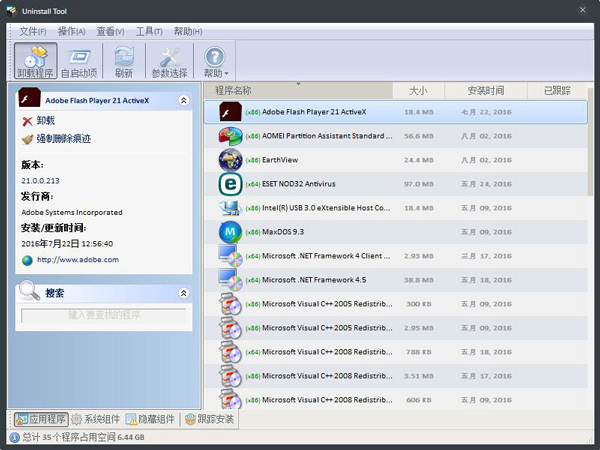Select the Visual C++ 2008 Redistrib 606 KB icon
This screenshot has width=600, height=450.
point(230,399)
